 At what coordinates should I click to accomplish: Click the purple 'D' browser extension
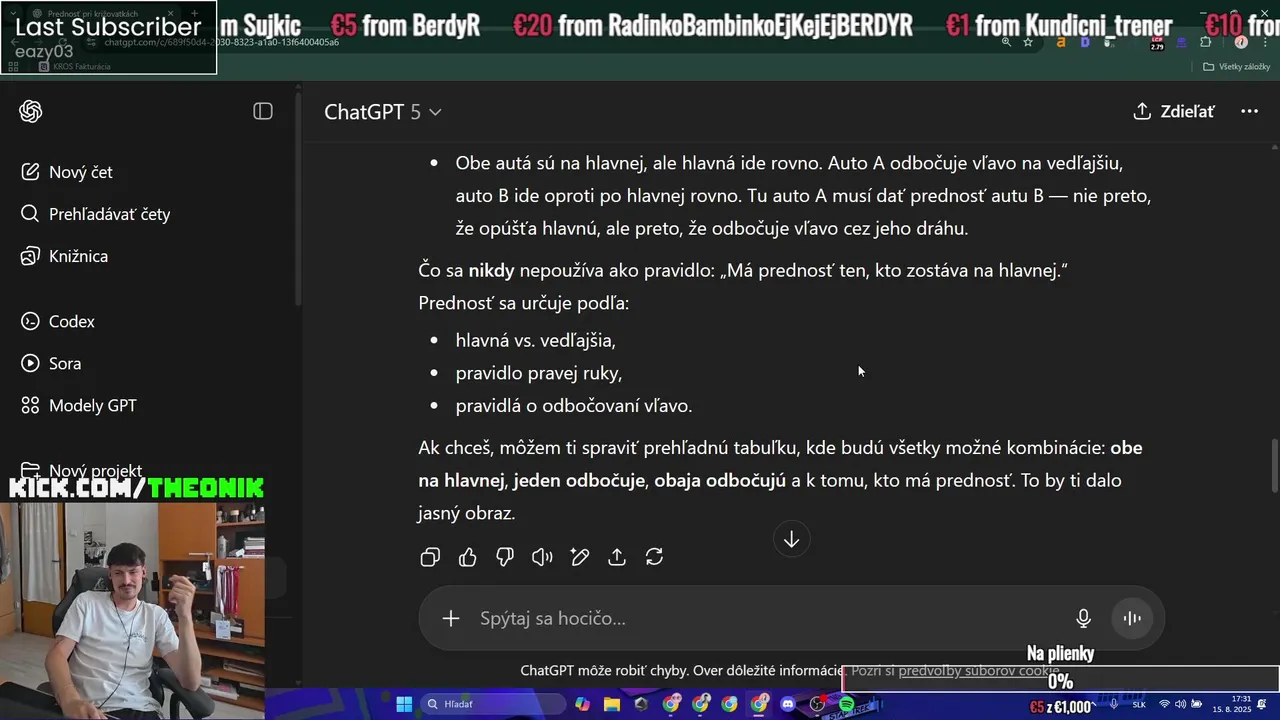point(1086,42)
